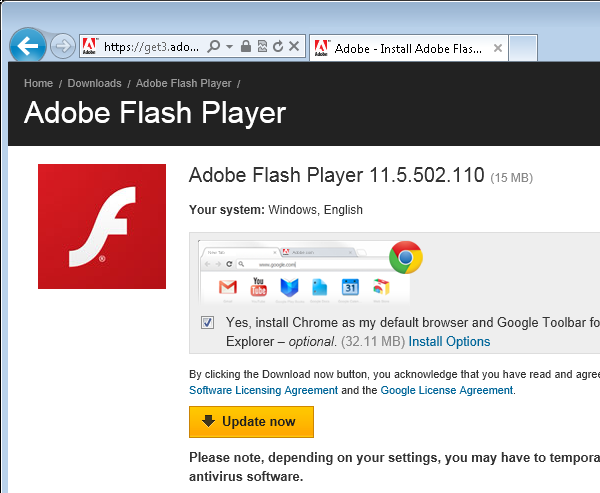
Task: Click the large 'Adobe Flash Player' page title
Action: (155, 113)
